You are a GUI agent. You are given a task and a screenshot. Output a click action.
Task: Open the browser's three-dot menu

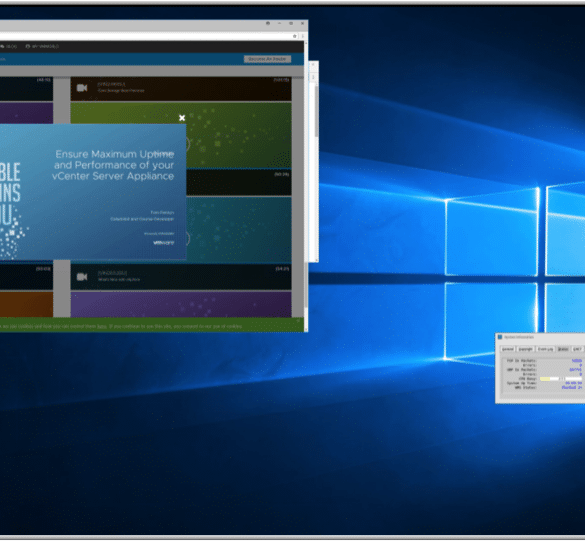302,36
